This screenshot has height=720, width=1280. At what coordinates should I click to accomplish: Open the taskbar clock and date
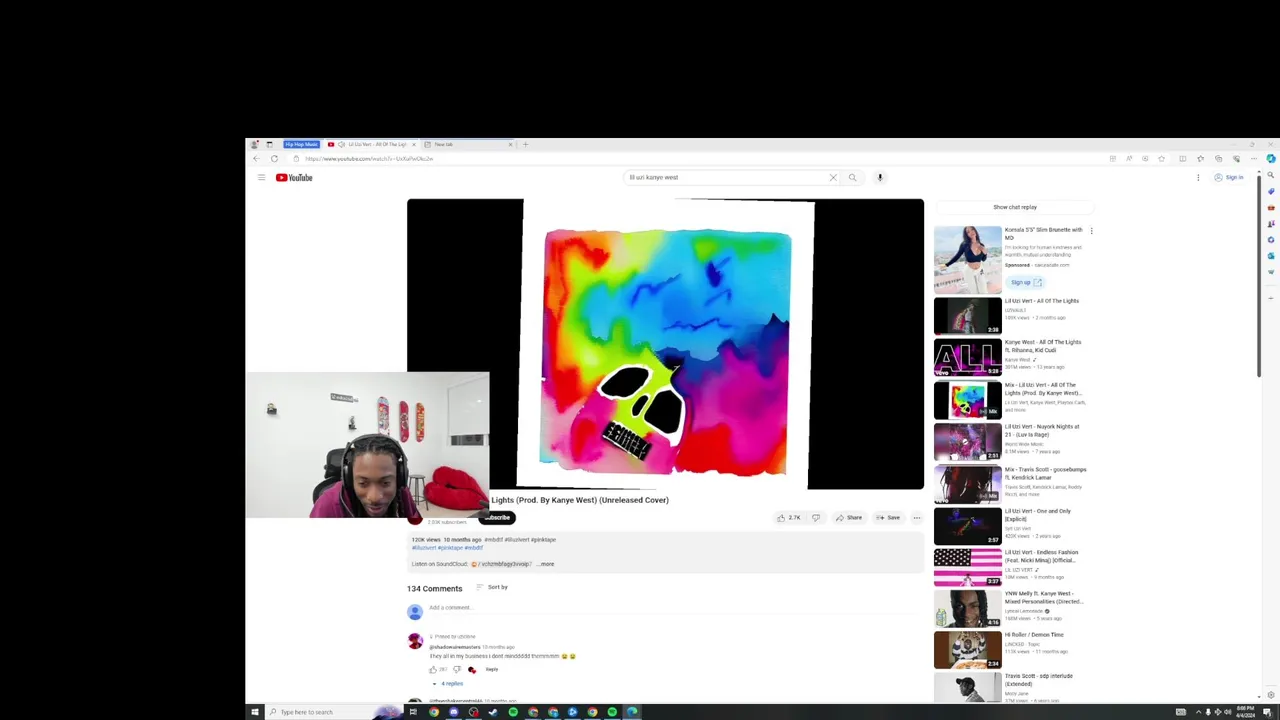click(1246, 712)
